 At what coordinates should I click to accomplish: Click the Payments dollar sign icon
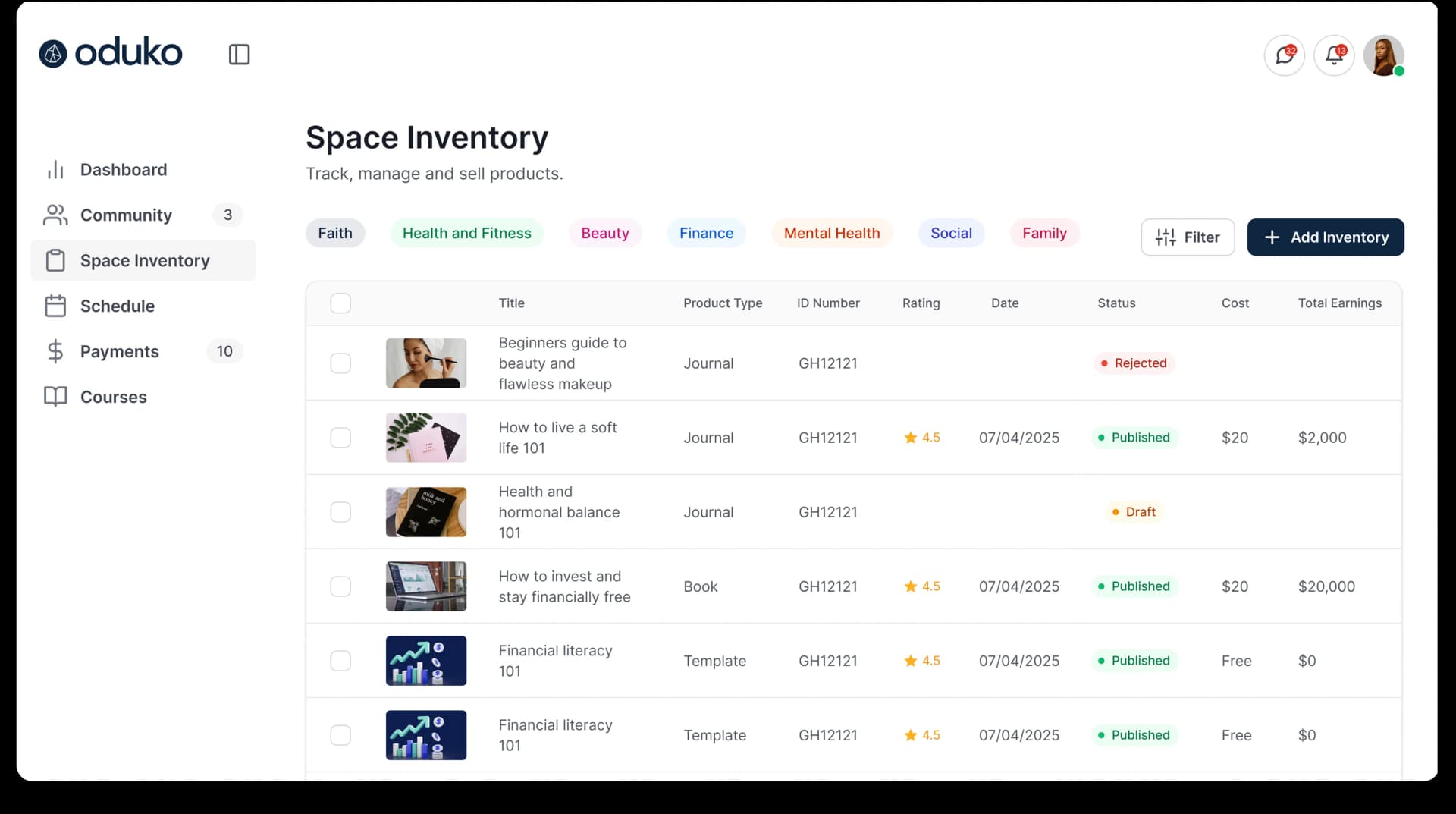point(55,352)
